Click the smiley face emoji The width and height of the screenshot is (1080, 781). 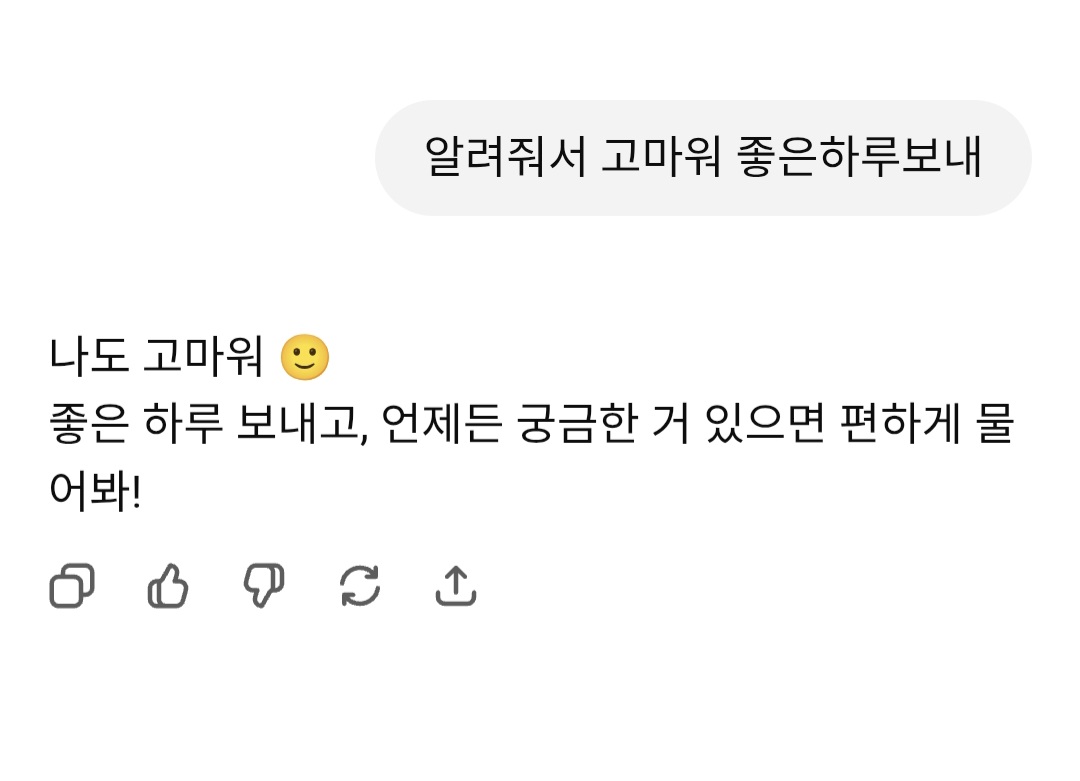point(305,357)
